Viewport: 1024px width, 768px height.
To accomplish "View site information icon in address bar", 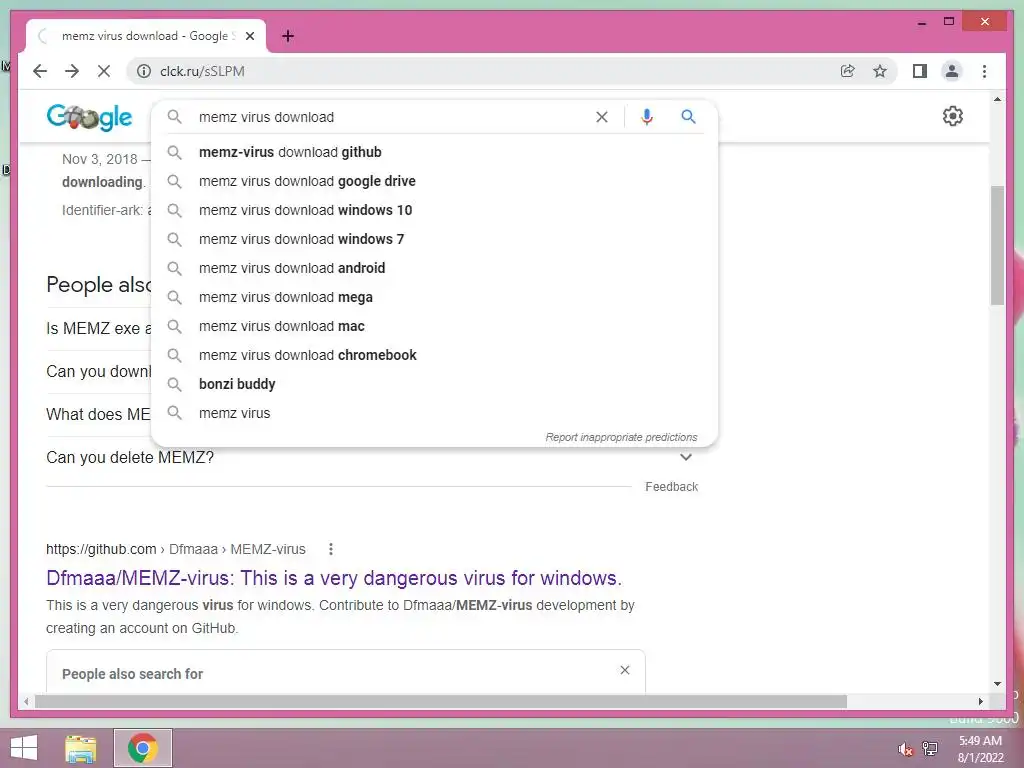I will pyautogui.click(x=144, y=71).
